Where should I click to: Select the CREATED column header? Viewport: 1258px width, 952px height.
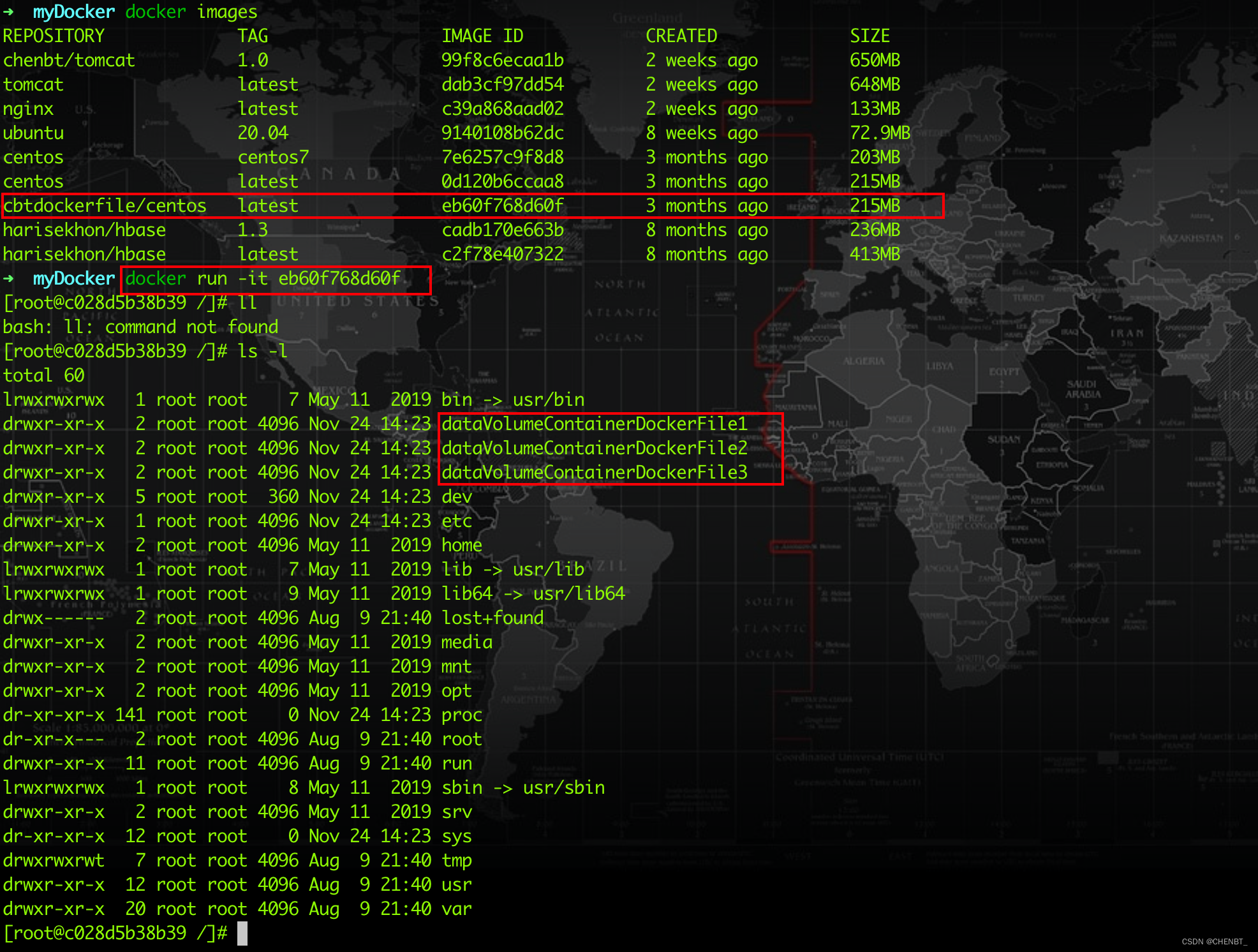681,36
